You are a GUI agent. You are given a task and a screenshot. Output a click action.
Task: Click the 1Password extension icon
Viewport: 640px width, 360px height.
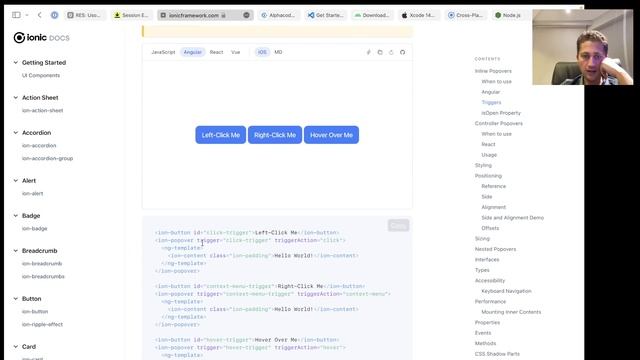[x=54, y=15]
